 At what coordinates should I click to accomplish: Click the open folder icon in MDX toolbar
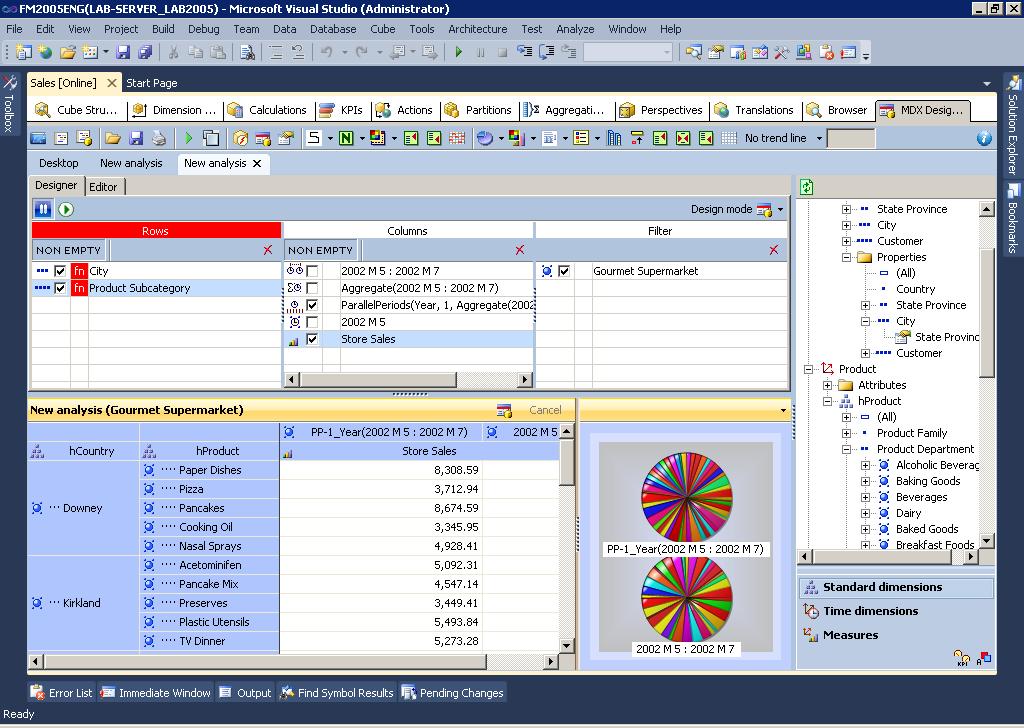point(113,138)
